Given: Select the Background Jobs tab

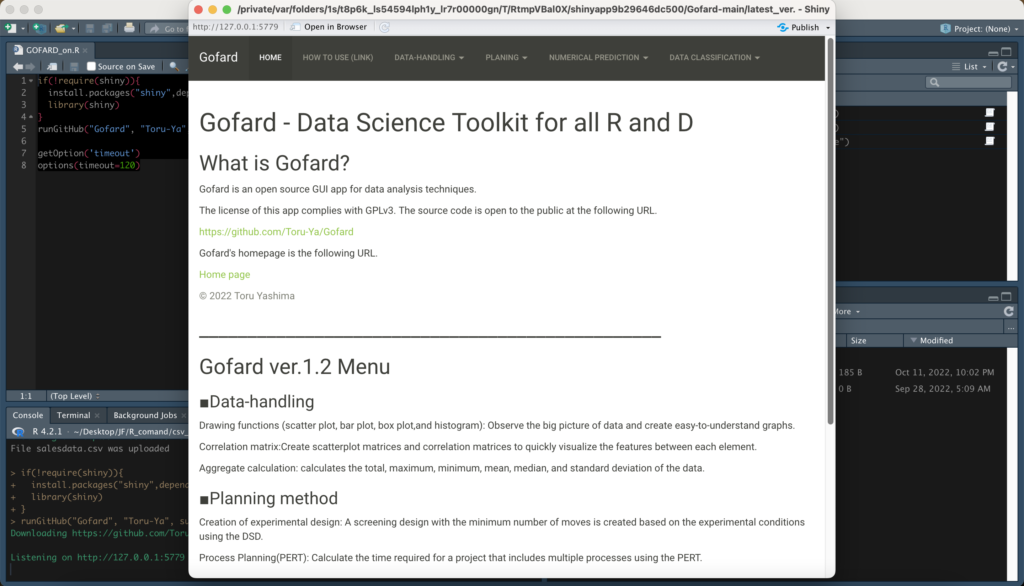Looking at the screenshot, I should pyautogui.click(x=145, y=415).
